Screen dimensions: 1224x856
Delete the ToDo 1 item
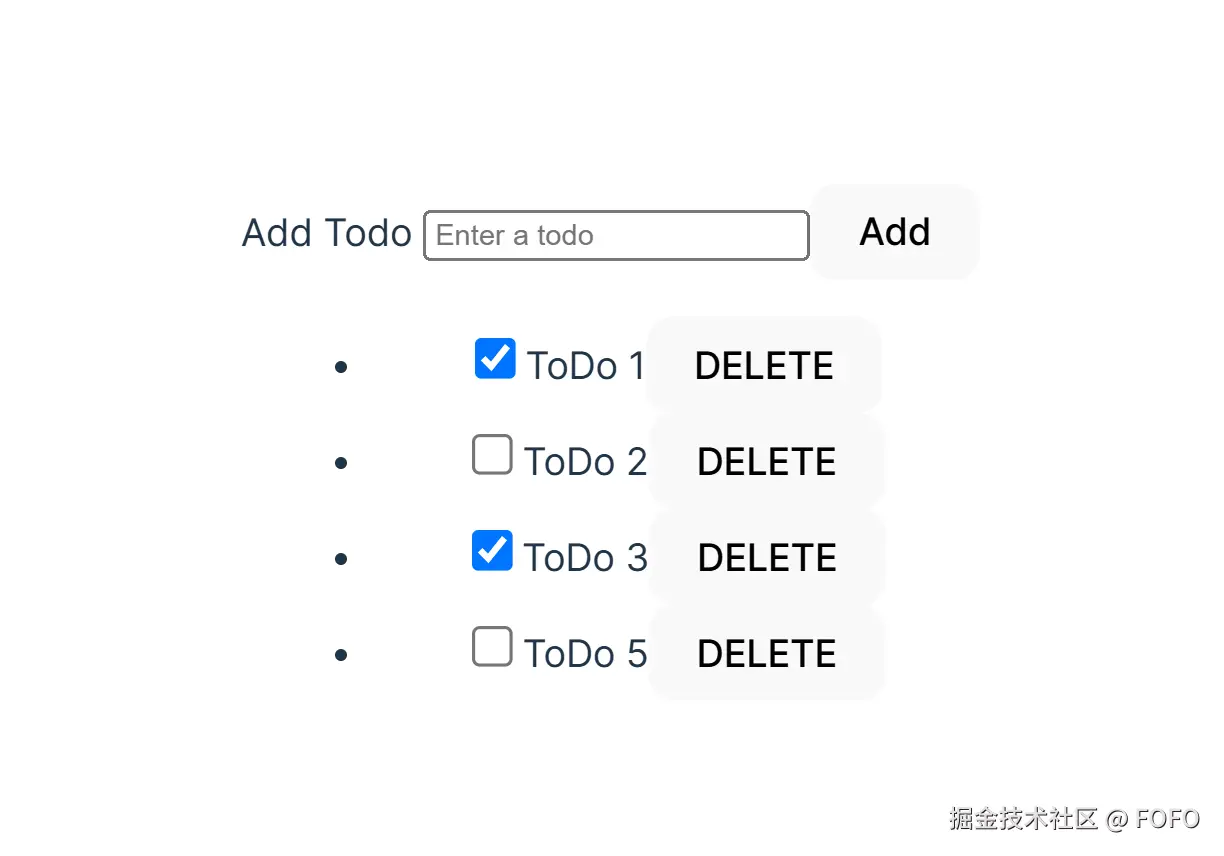click(763, 365)
